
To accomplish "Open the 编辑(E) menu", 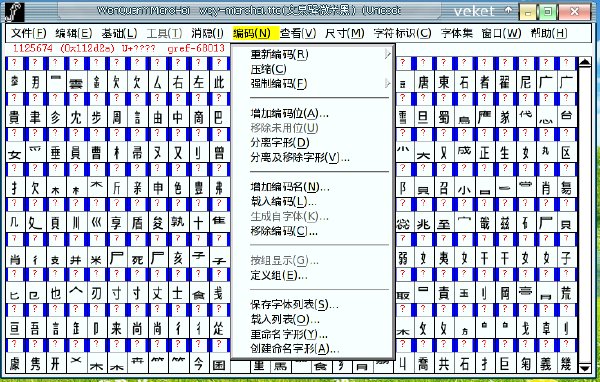I will [73, 33].
